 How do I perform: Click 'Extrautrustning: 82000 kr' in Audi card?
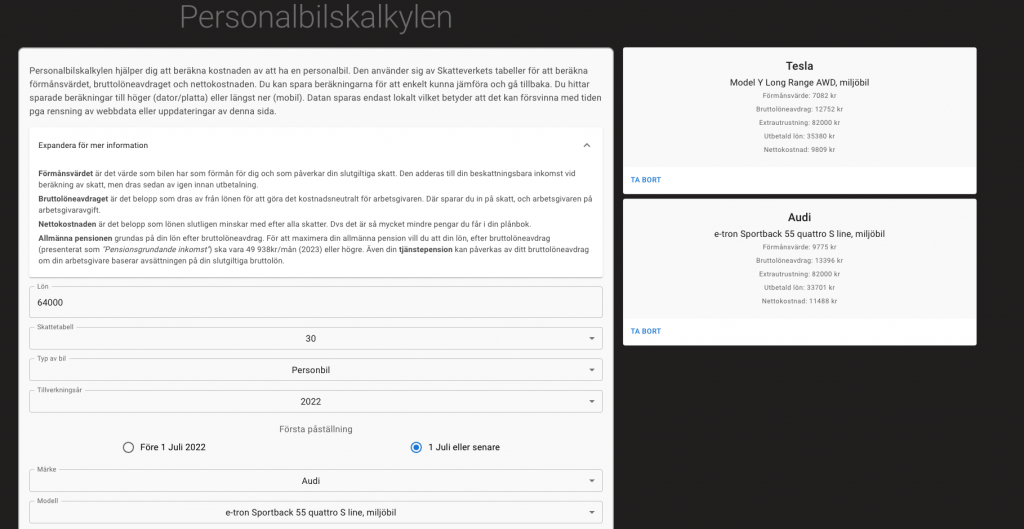(799, 274)
